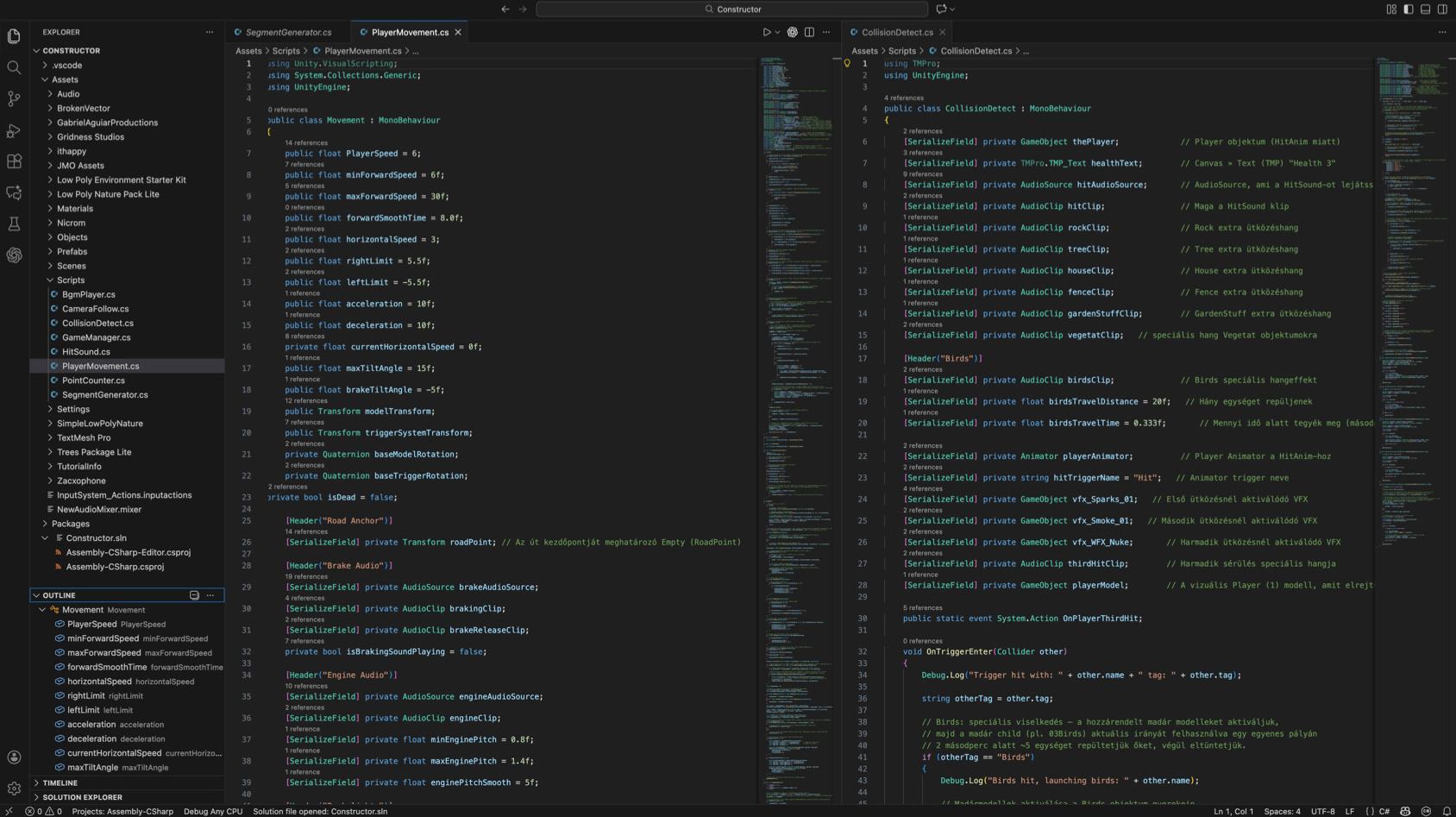Open the Accounts menu icon
Screen dimensions: 1456x817
coord(14,757)
